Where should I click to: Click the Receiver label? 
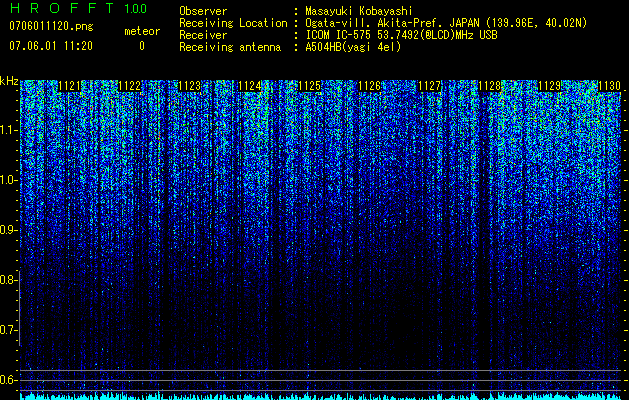203,35
